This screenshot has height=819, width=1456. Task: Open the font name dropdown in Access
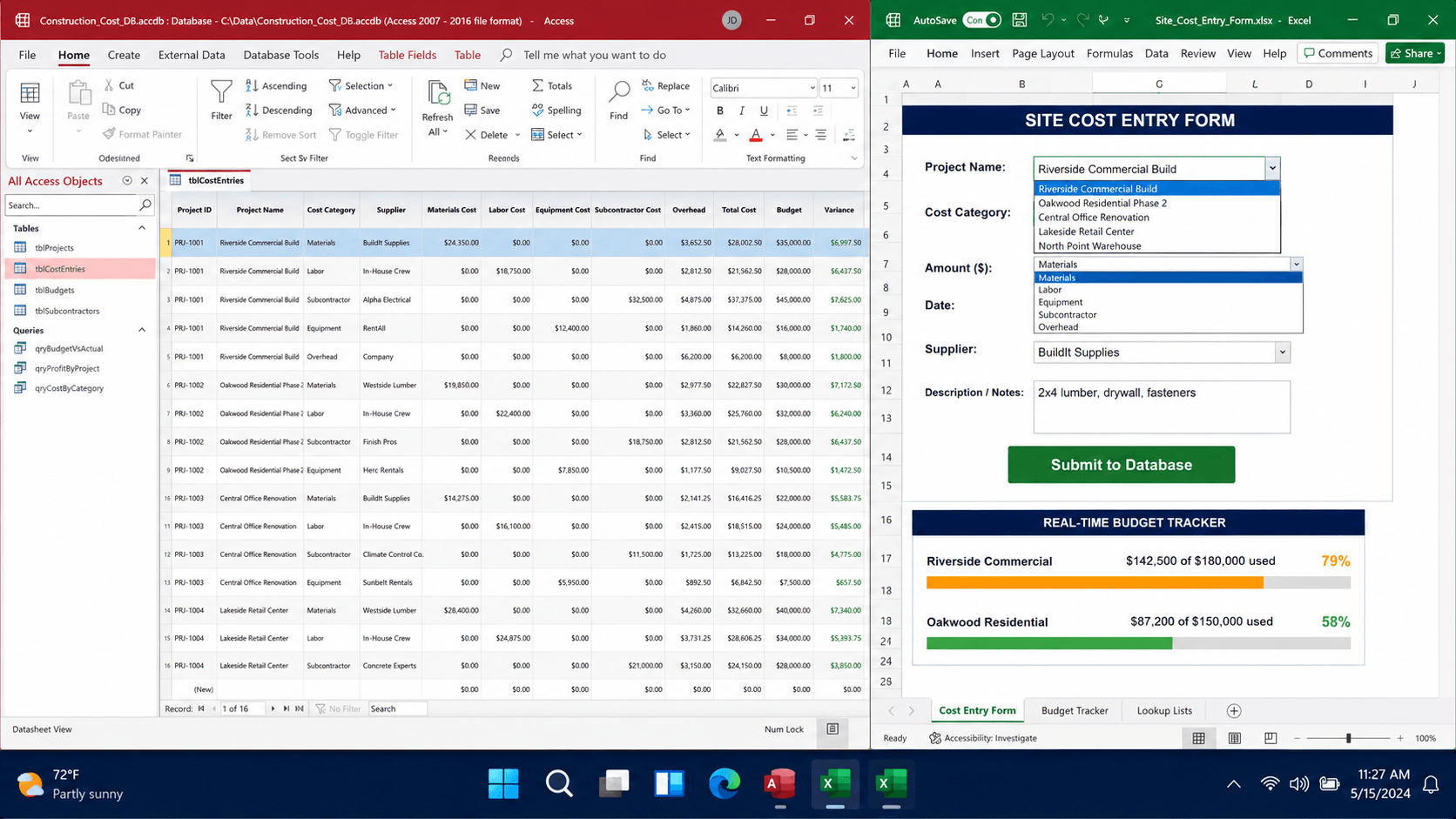click(812, 88)
